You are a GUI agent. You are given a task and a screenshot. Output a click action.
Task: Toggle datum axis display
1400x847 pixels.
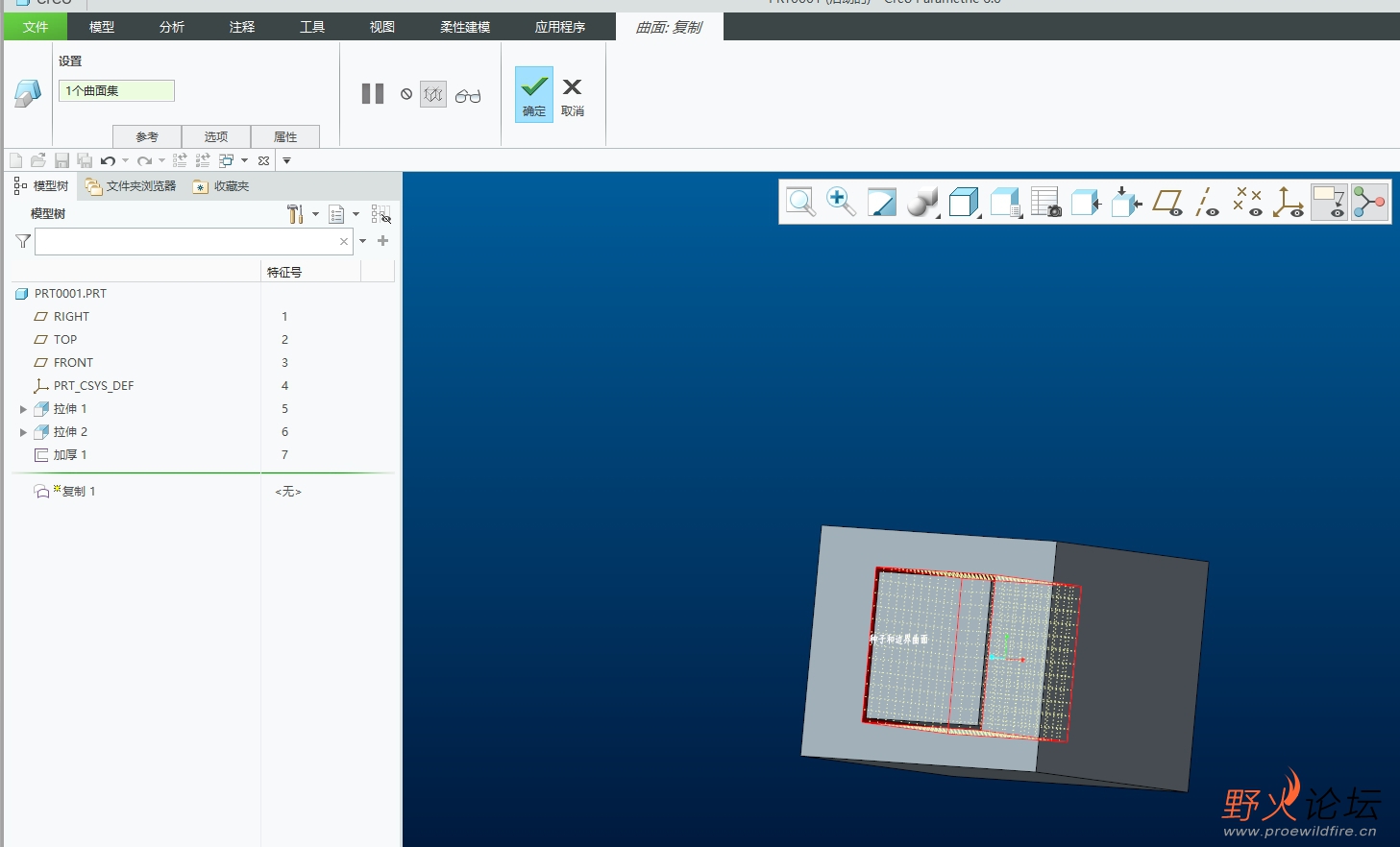[1207, 202]
